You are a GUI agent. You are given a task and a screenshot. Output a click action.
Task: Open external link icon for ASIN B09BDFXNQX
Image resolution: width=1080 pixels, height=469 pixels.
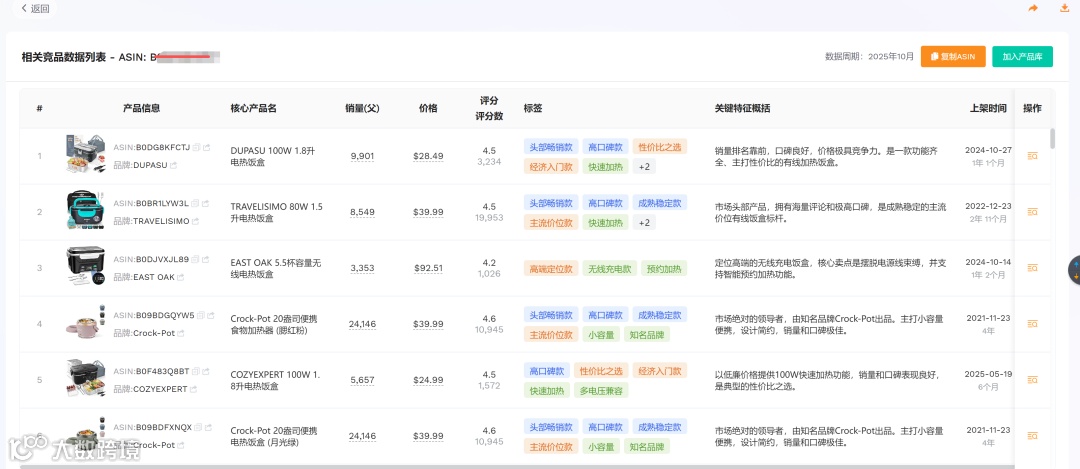[x=209, y=428]
